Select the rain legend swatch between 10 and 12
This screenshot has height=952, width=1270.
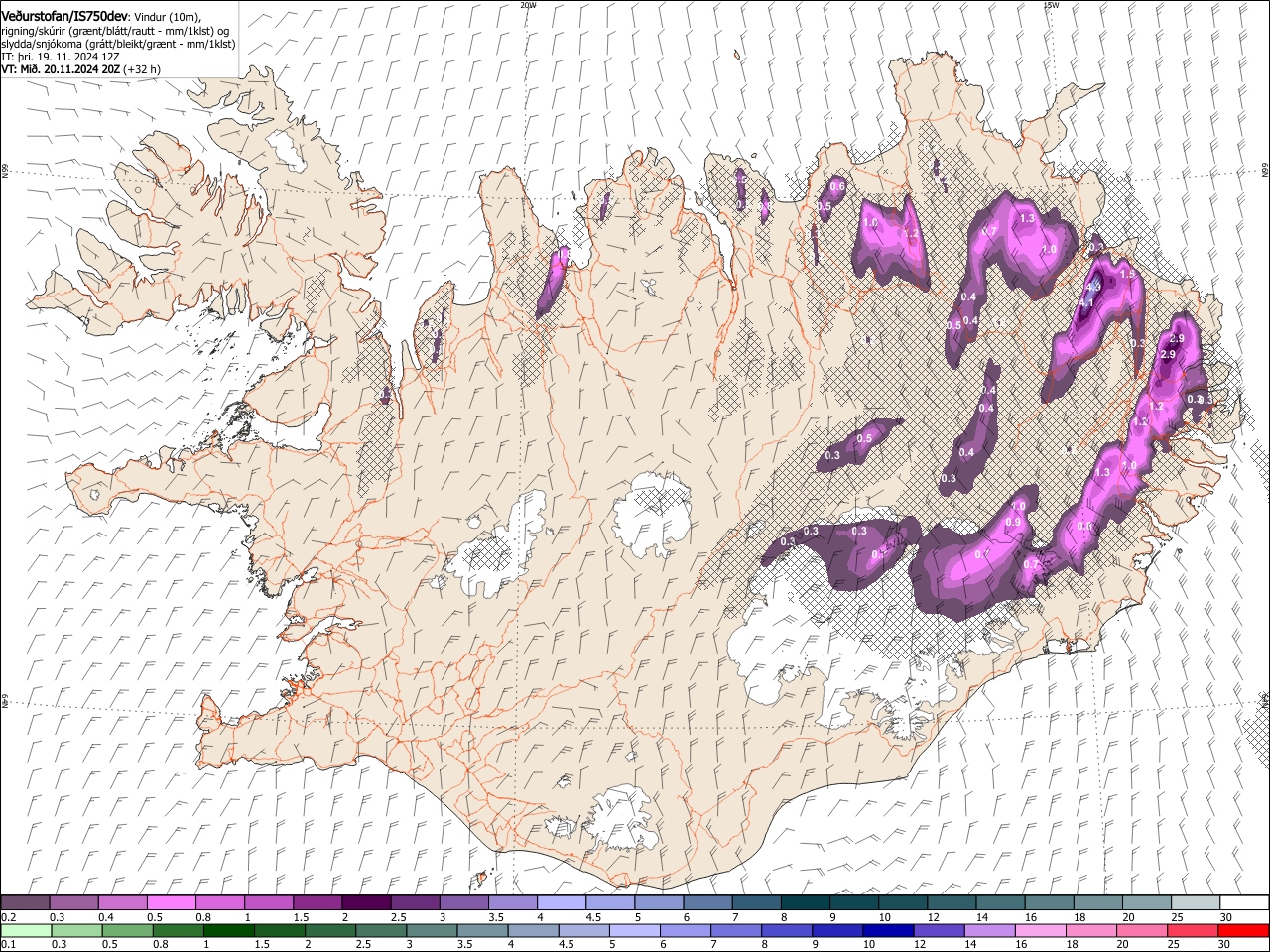point(889,930)
